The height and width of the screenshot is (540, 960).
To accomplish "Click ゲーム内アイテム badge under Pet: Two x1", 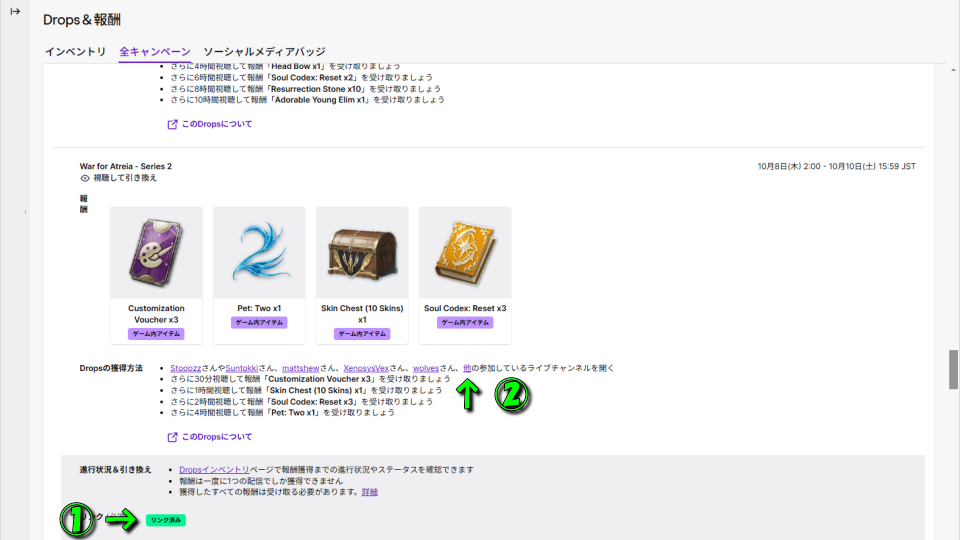I will (259, 322).
